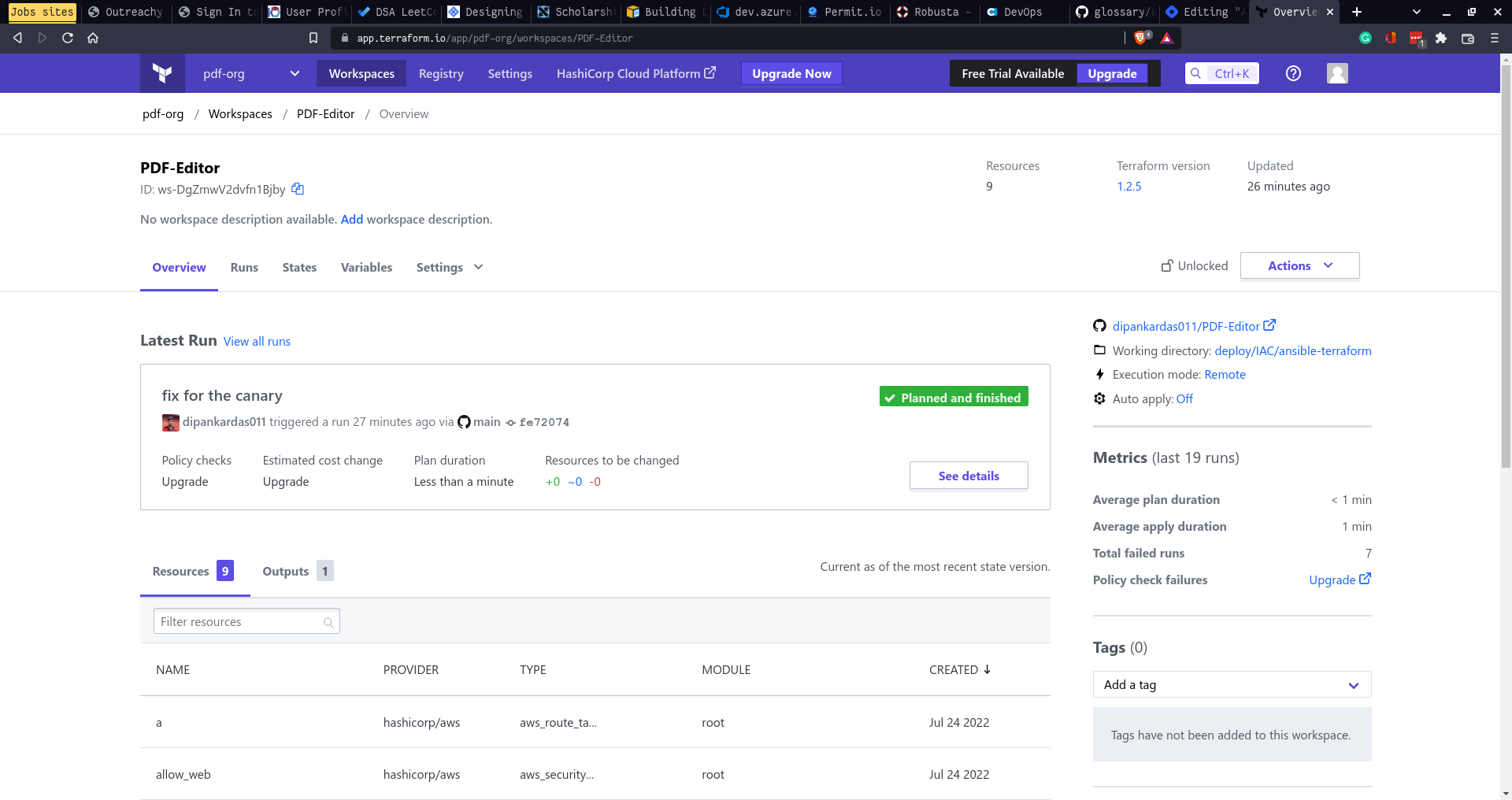The height and width of the screenshot is (800, 1512).
Task: Click the Unlocked padlock status
Action: (1195, 266)
